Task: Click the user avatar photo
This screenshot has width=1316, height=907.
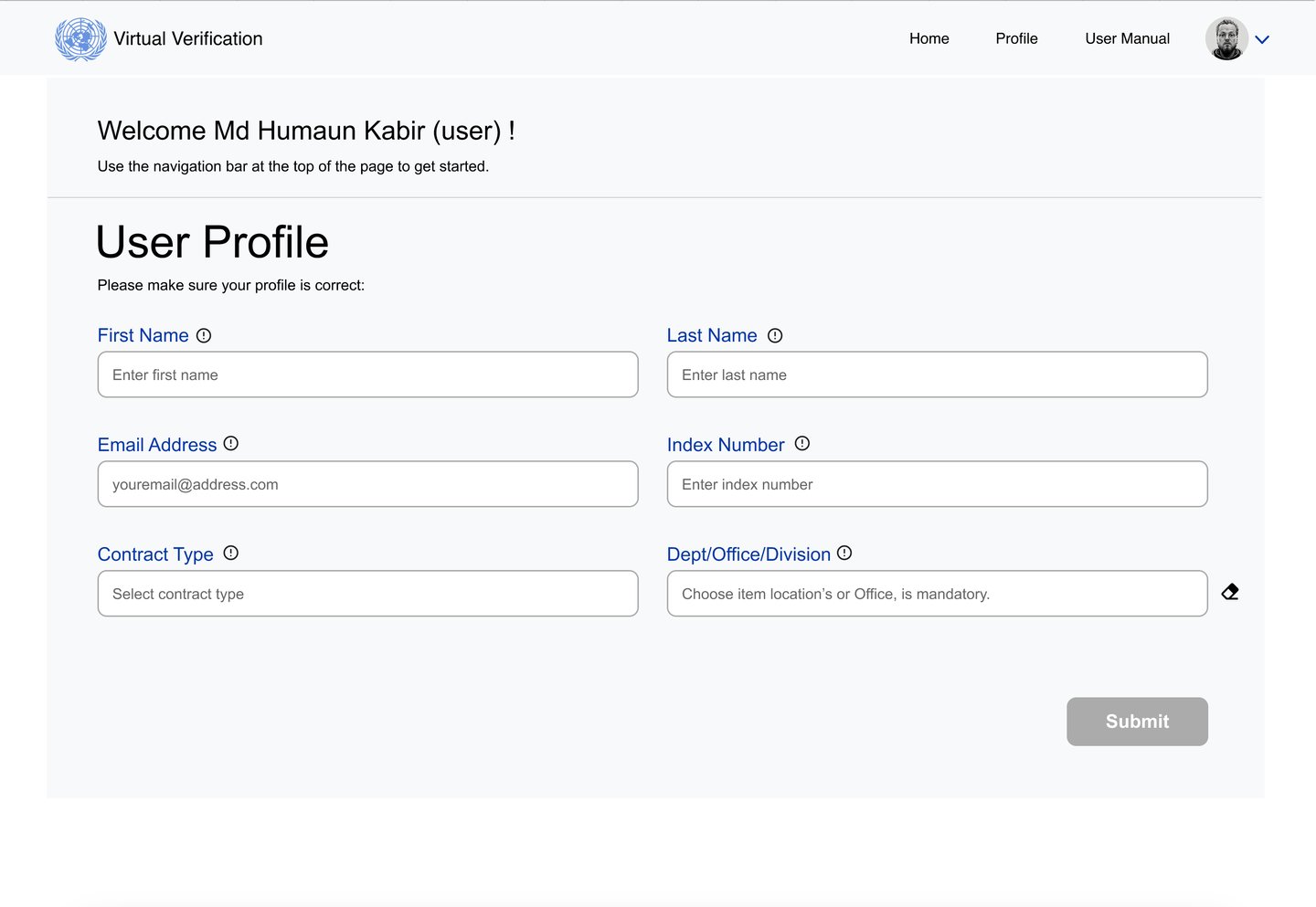Action: 1226,38
